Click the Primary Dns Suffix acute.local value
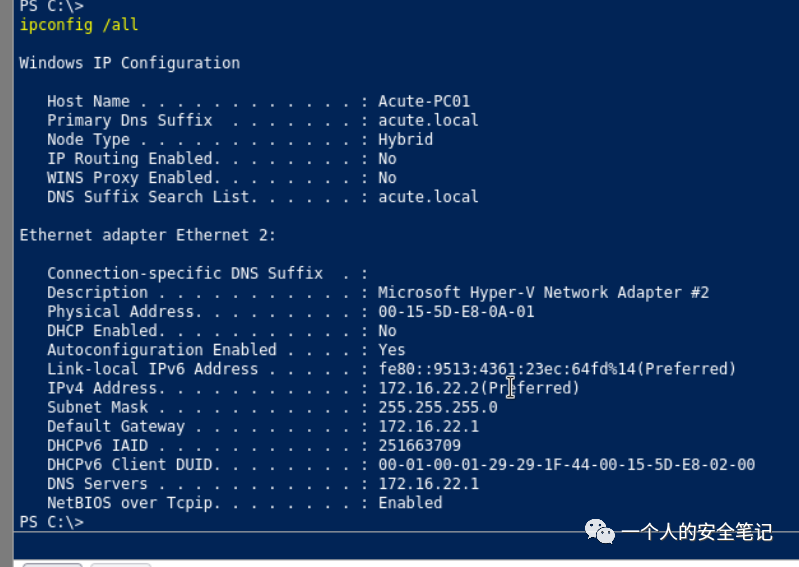The width and height of the screenshot is (799, 567). 428,120
